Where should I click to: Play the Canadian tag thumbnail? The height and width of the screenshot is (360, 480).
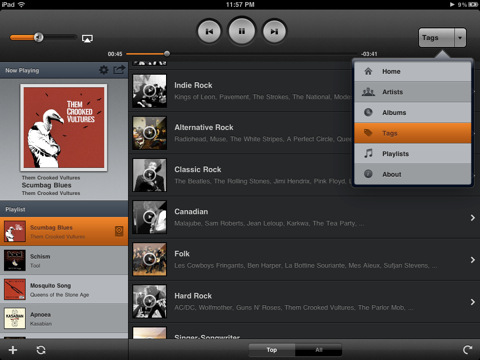(x=150, y=217)
